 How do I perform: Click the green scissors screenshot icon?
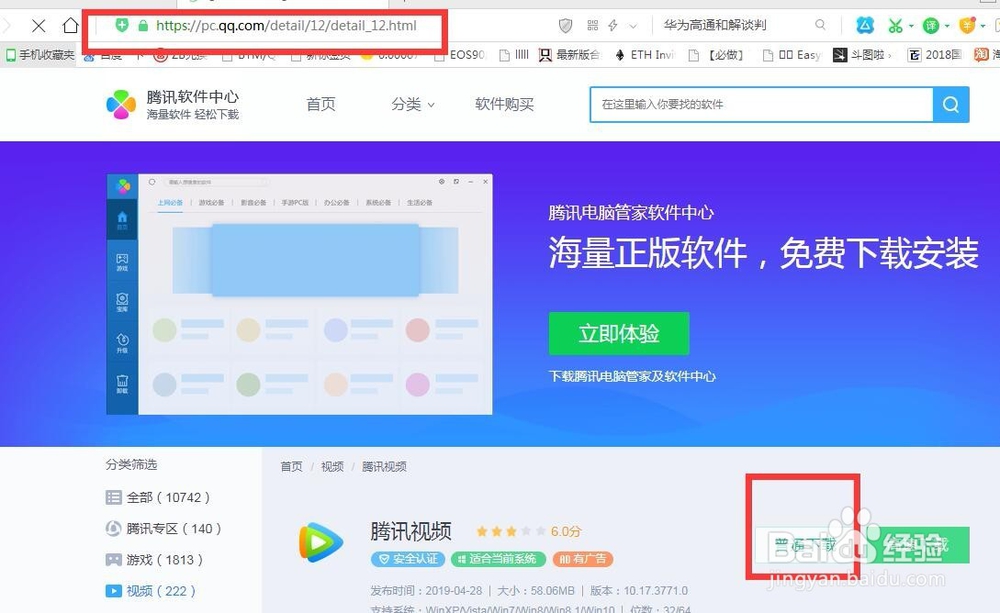tap(895, 26)
